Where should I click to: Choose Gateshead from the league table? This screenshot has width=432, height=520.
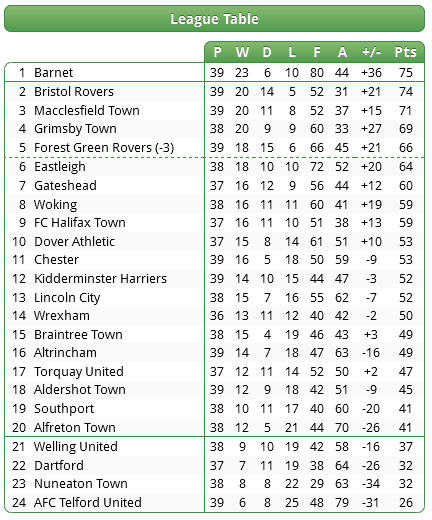click(65, 186)
